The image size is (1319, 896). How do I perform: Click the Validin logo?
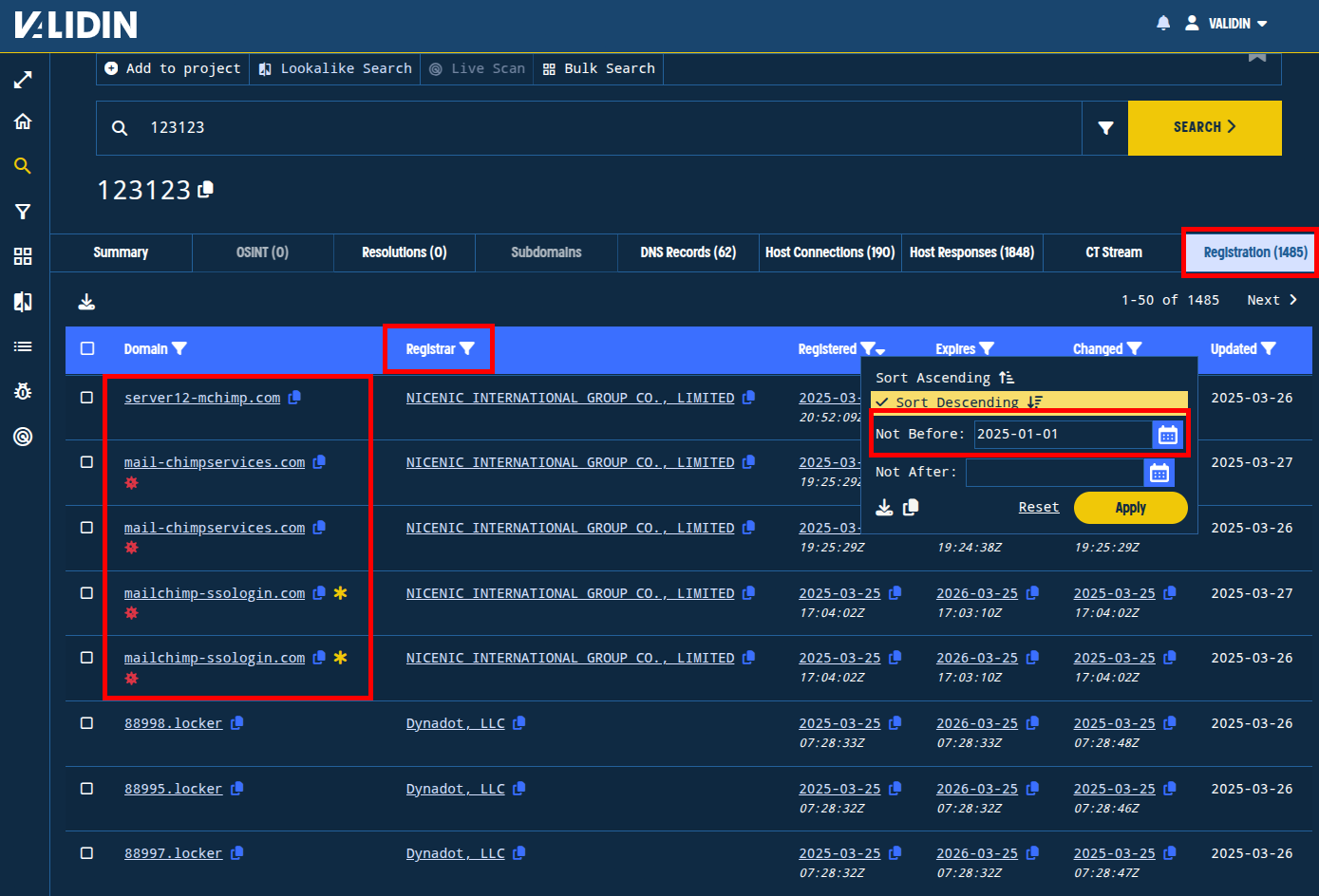[x=76, y=25]
